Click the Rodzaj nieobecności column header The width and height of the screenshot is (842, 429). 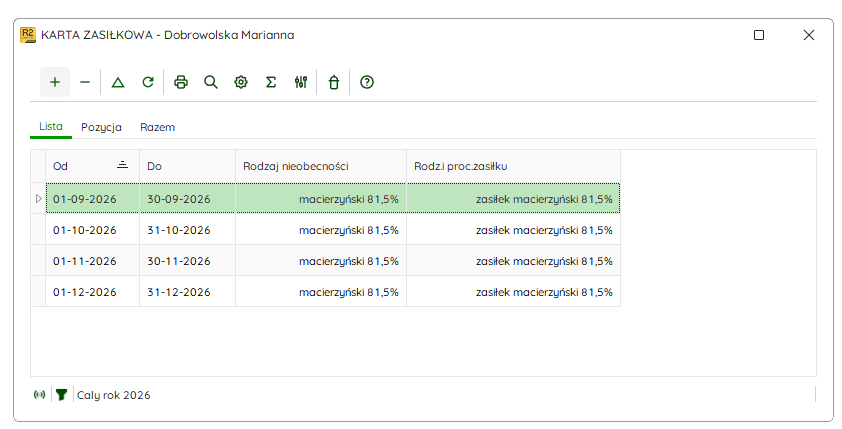pyautogui.click(x=321, y=166)
